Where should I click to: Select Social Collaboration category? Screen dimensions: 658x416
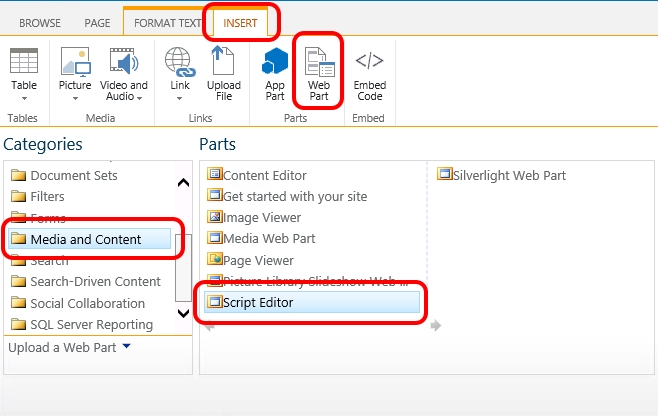click(x=87, y=303)
